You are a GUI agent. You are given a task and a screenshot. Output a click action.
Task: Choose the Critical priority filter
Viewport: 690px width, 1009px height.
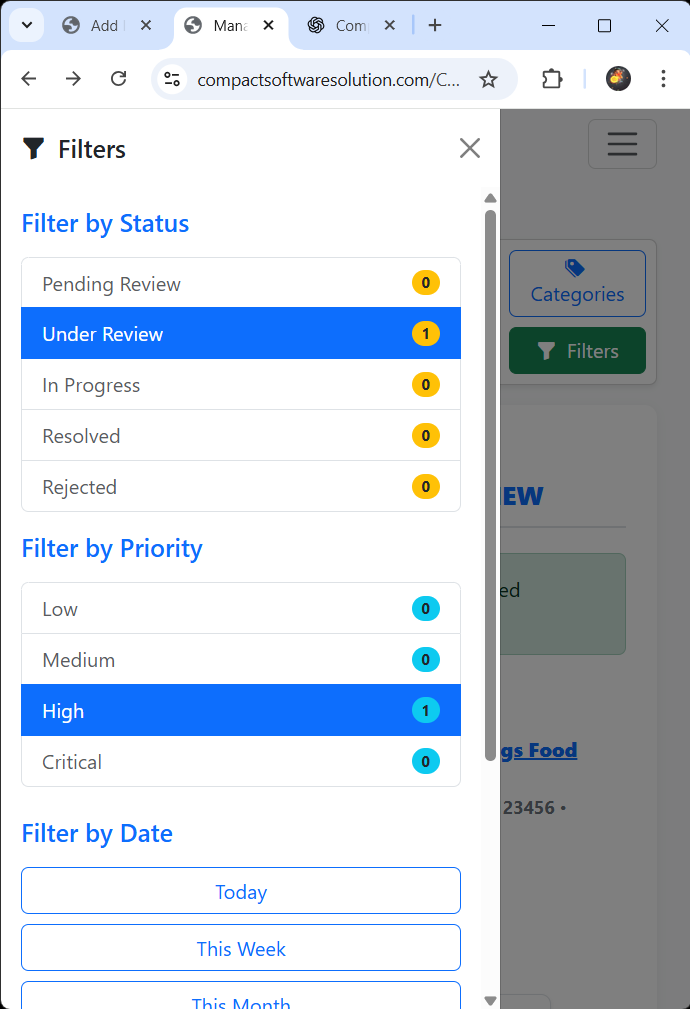click(x=241, y=762)
